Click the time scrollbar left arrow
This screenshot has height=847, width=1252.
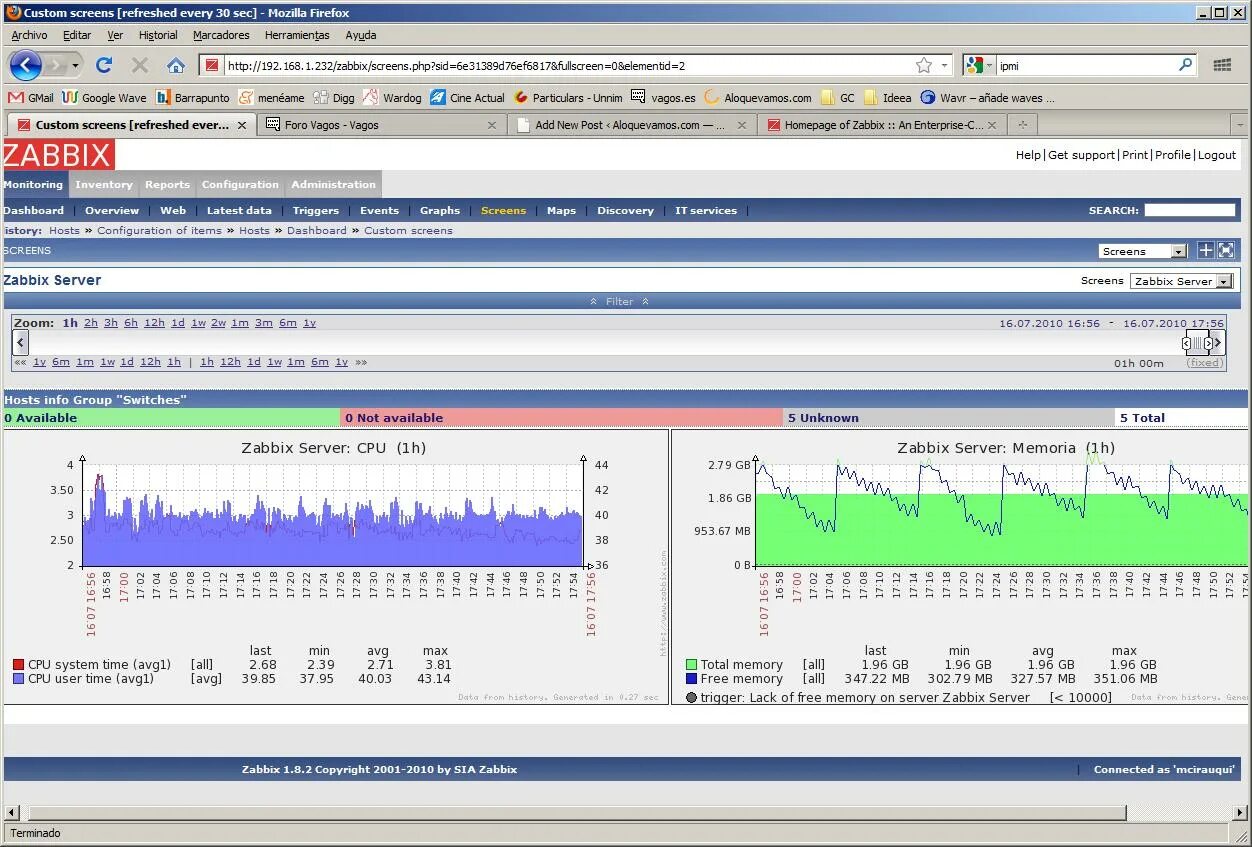20,343
